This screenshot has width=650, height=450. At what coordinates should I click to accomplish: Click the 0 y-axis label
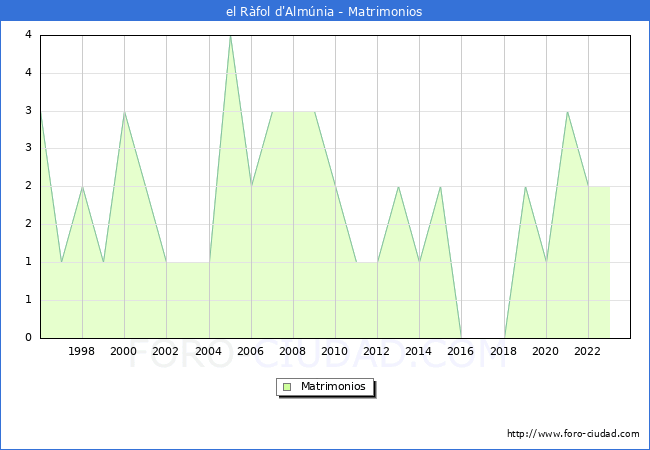click(x=28, y=338)
